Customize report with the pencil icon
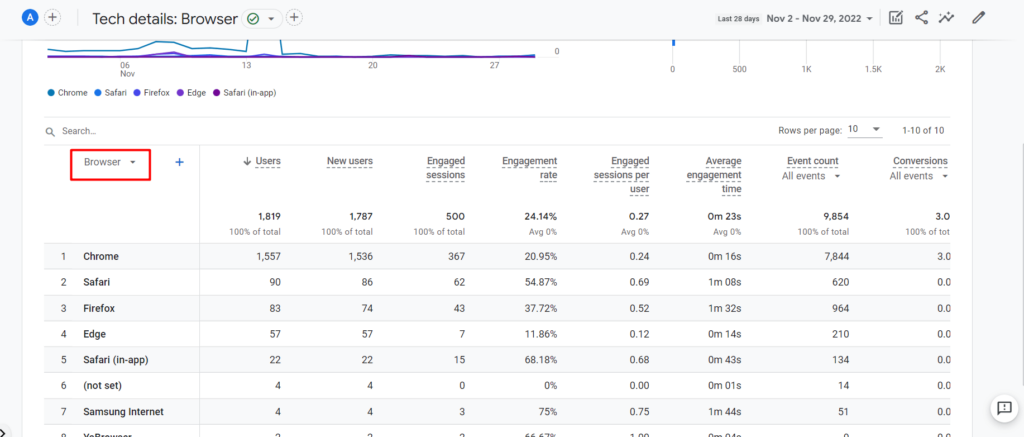 978,18
